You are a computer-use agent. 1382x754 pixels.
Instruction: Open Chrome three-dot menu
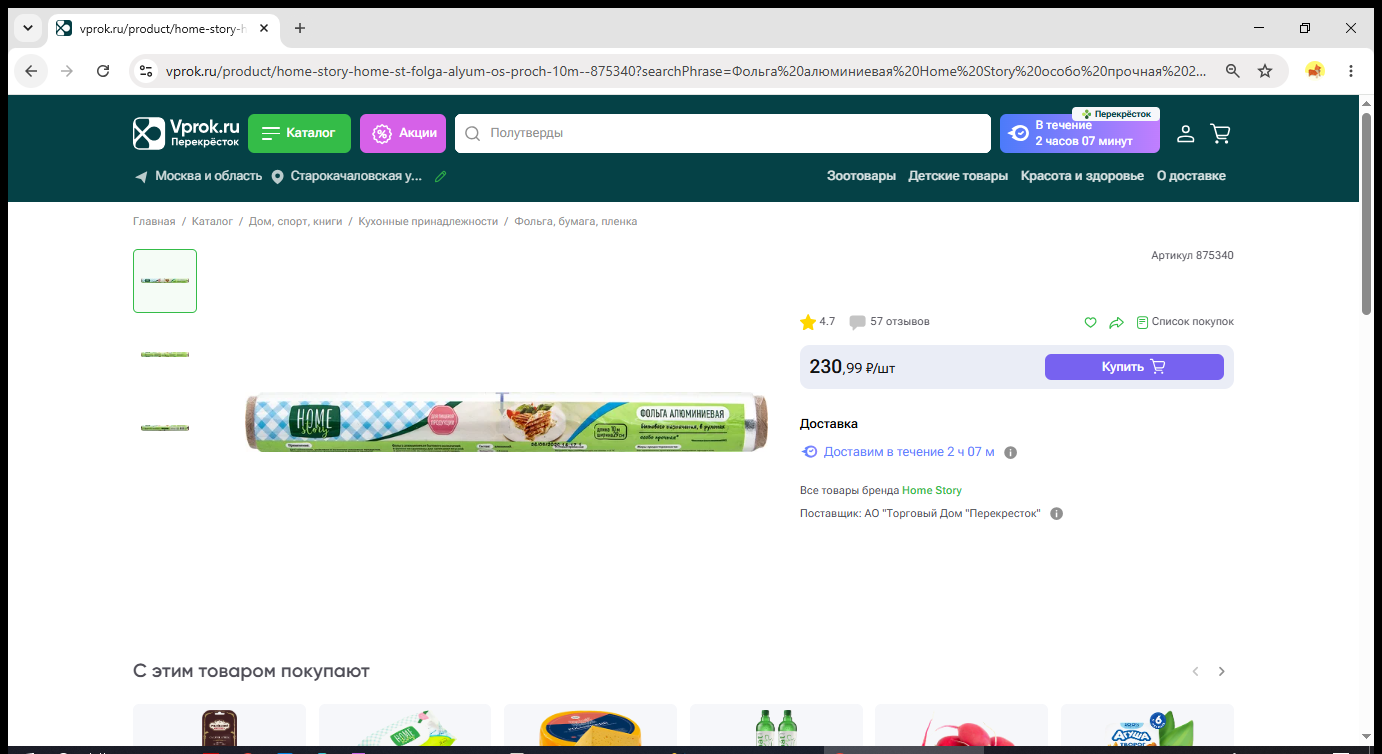tap(1351, 71)
